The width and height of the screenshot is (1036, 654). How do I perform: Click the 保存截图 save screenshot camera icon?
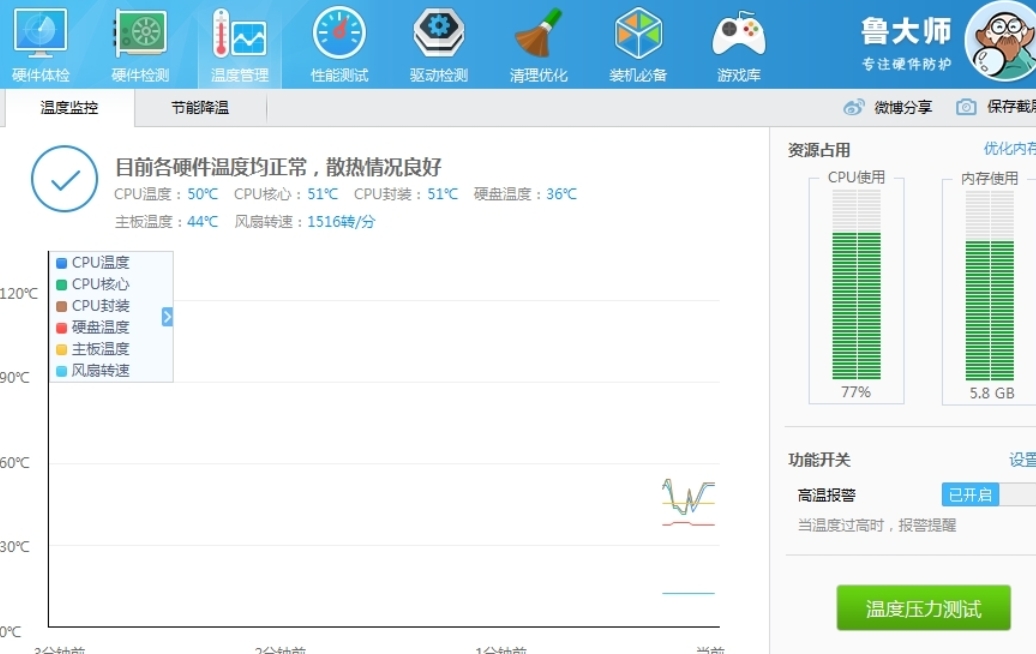964,106
